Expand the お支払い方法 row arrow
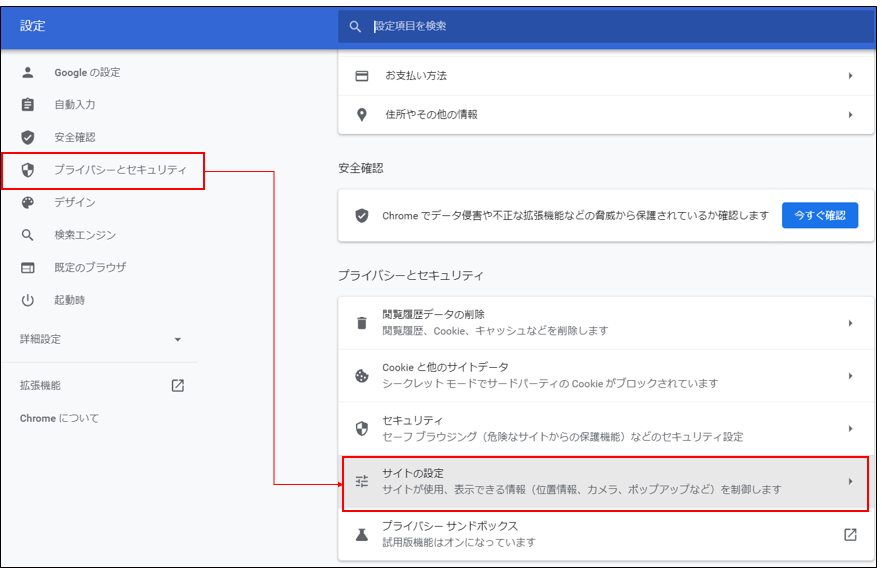 (850, 76)
